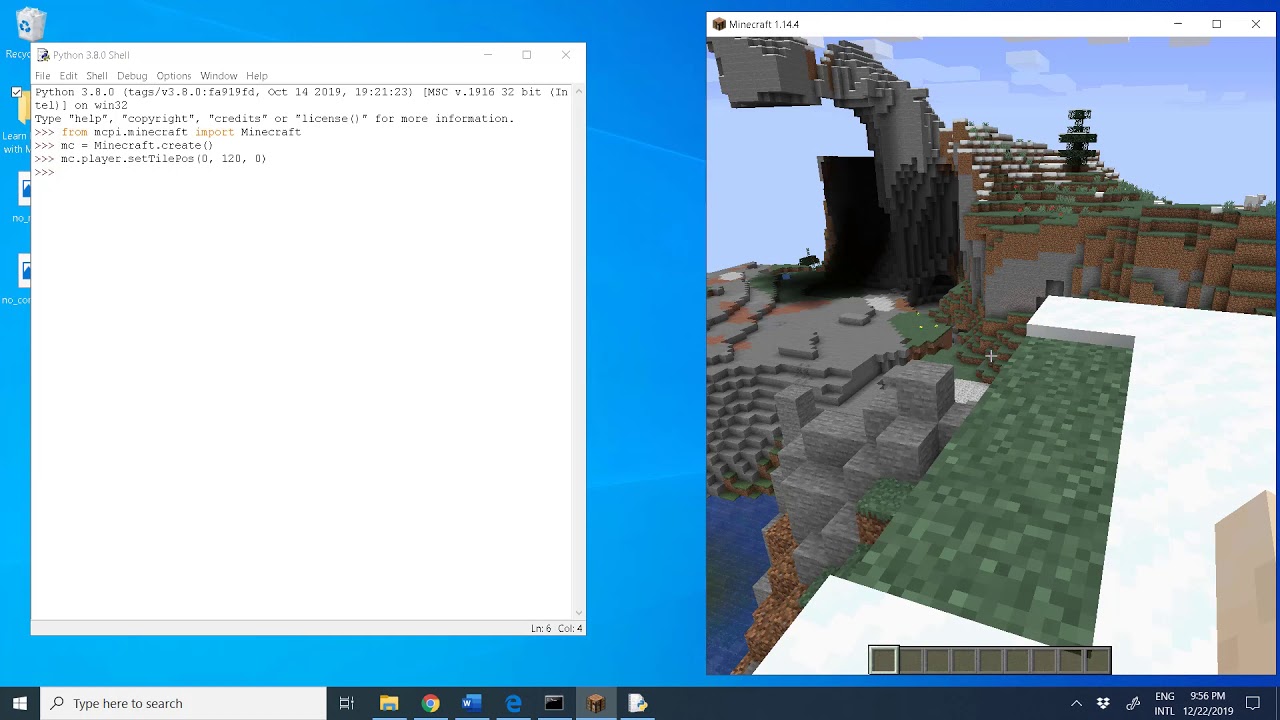Open the Options menu in IDLE

pos(173,76)
